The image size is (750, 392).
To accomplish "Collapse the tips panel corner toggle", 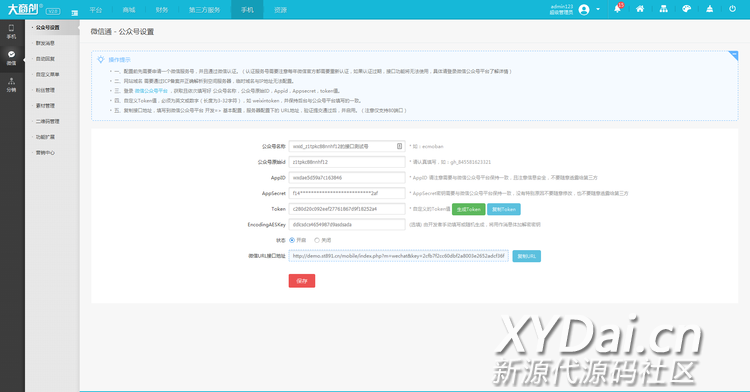I will tap(733, 55).
